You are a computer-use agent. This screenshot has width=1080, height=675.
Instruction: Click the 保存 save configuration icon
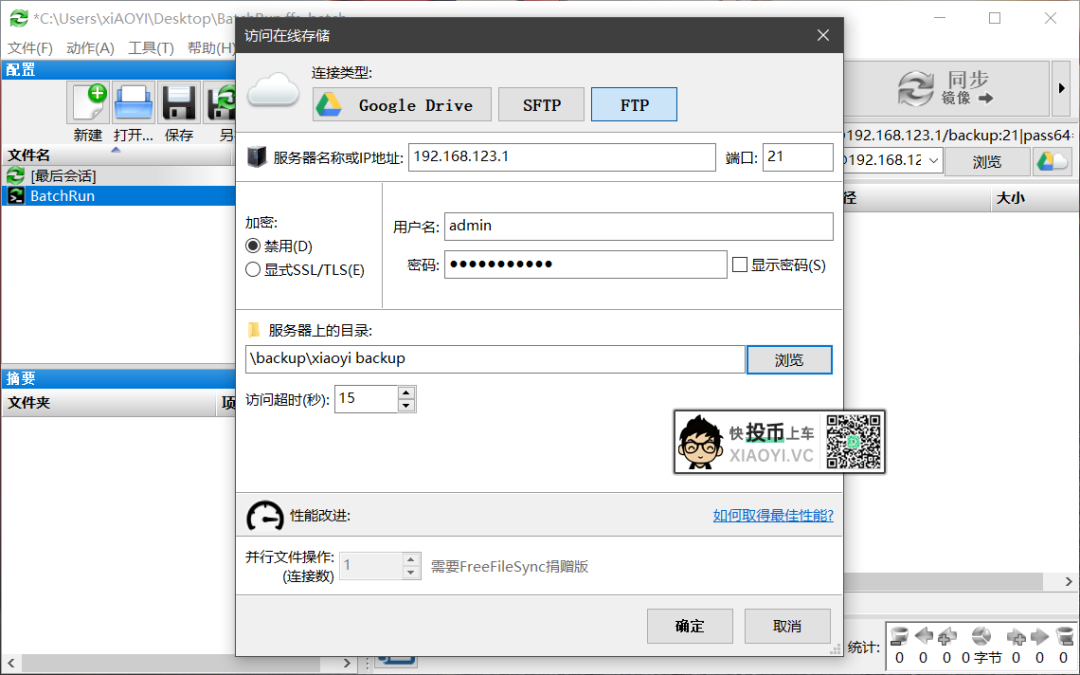(x=178, y=102)
